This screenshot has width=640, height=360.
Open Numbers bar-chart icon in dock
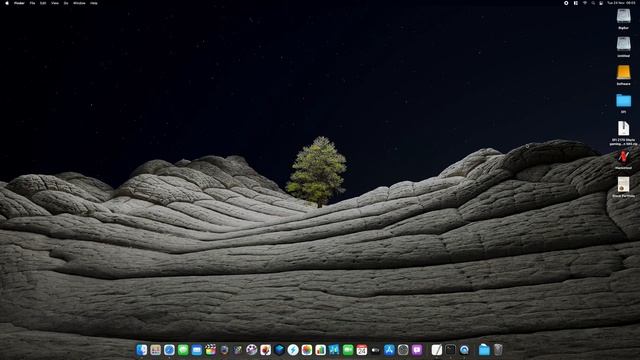[x=320, y=350]
